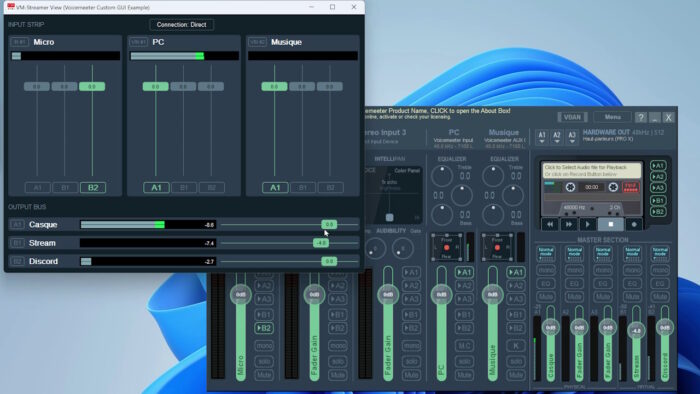
Task: Start playback on the cassette recorder
Action: [x=588, y=224]
